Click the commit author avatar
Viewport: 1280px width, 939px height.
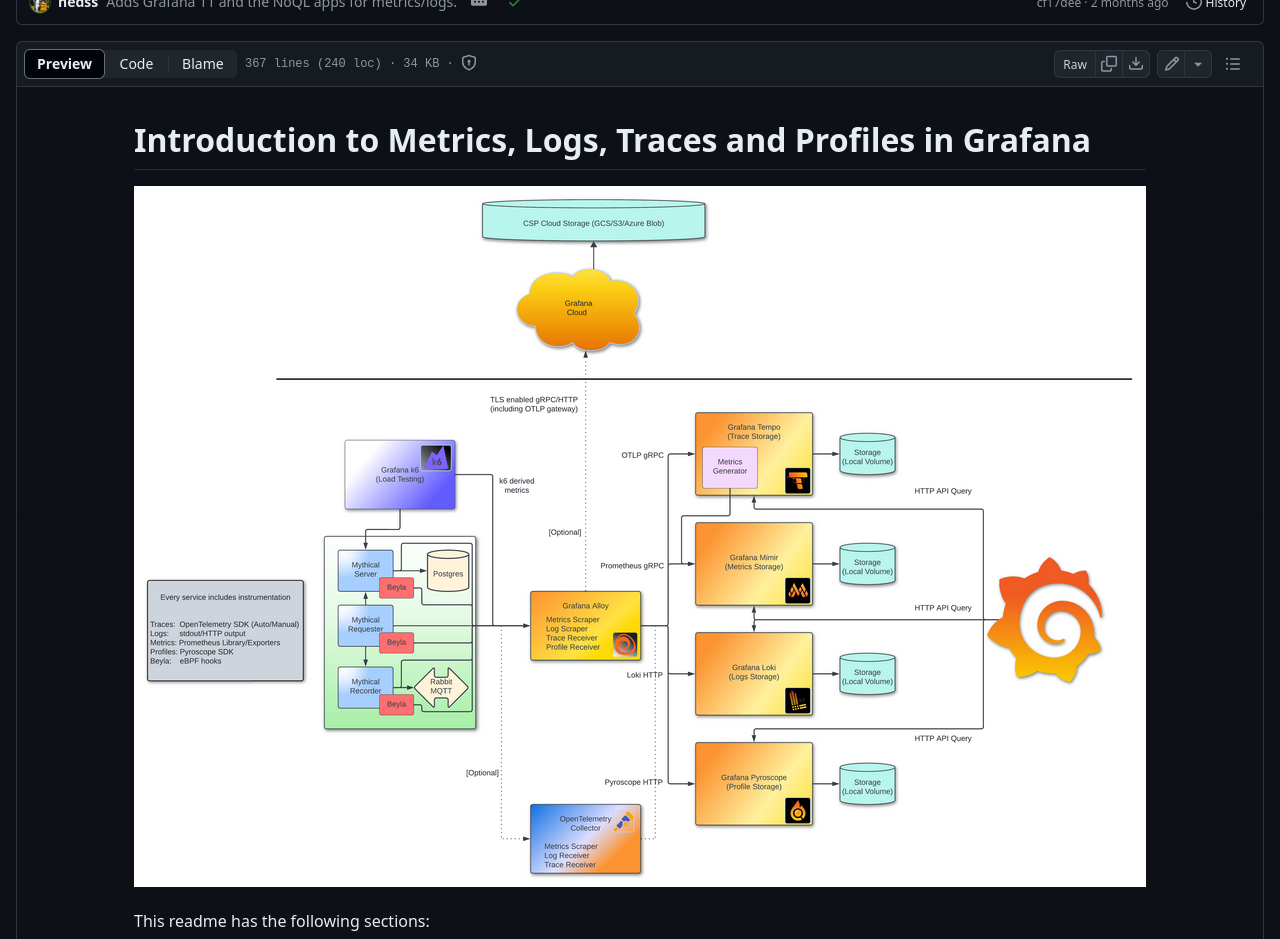coord(40,4)
